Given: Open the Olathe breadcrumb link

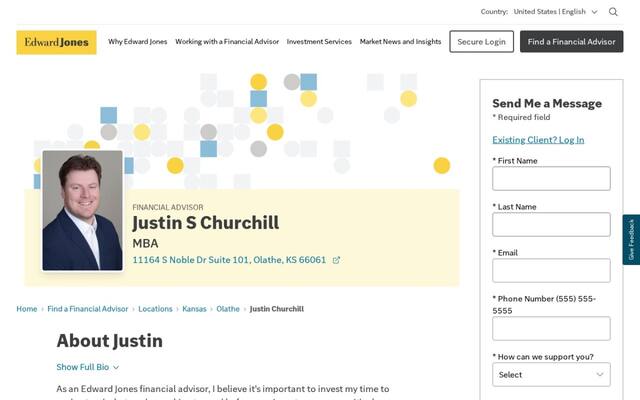Looking at the screenshot, I should (228, 309).
